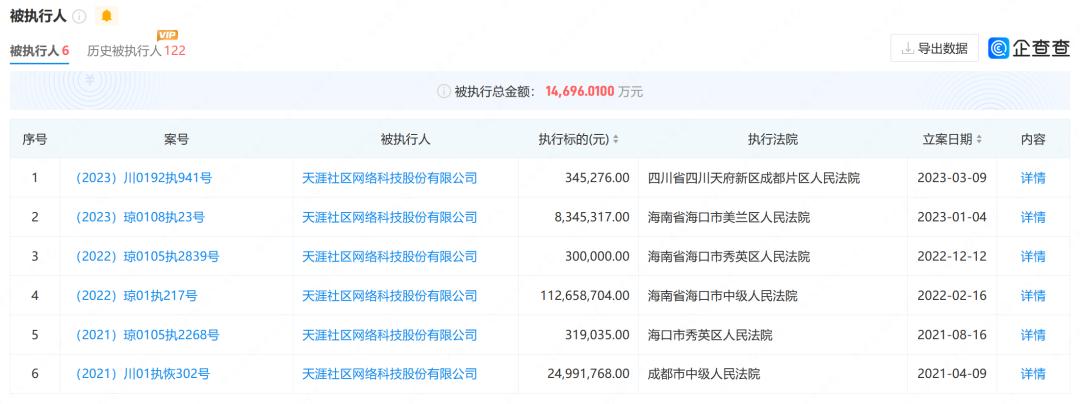Image resolution: width=1080 pixels, height=404 pixels.
Task: Open case (2021)琼0105执2268号
Action: [x=147, y=335]
